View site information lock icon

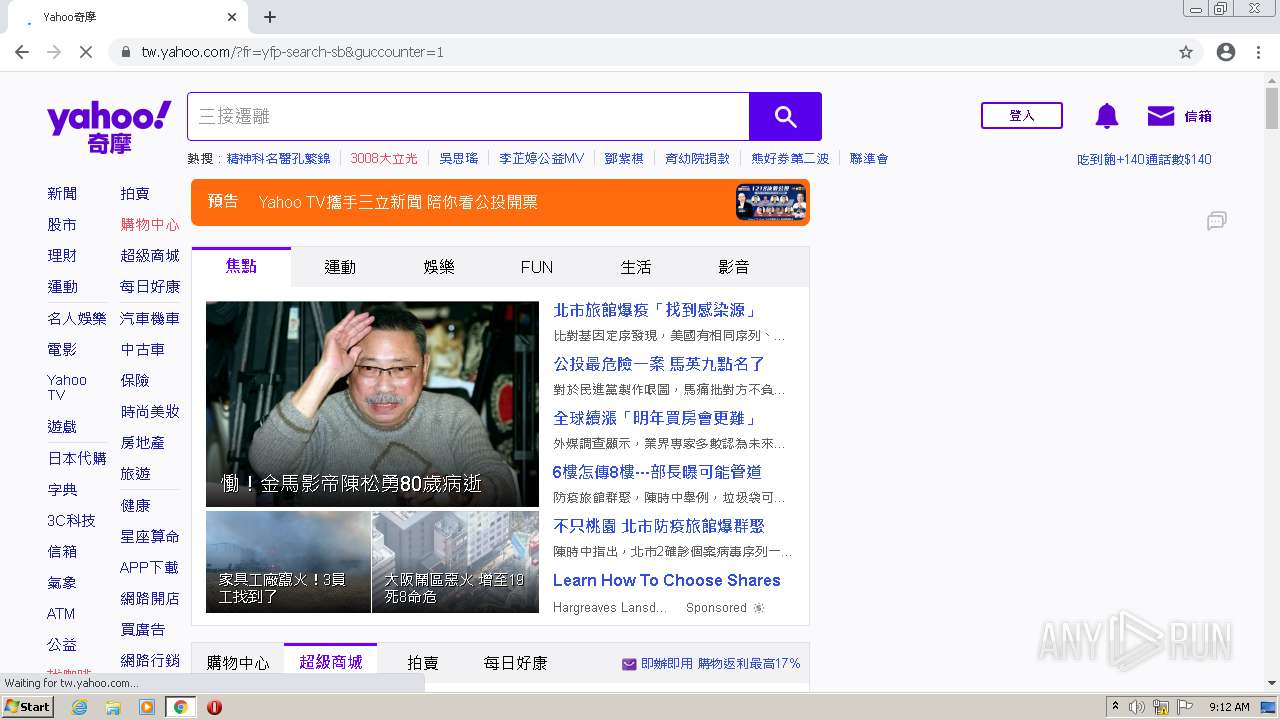pos(125,52)
